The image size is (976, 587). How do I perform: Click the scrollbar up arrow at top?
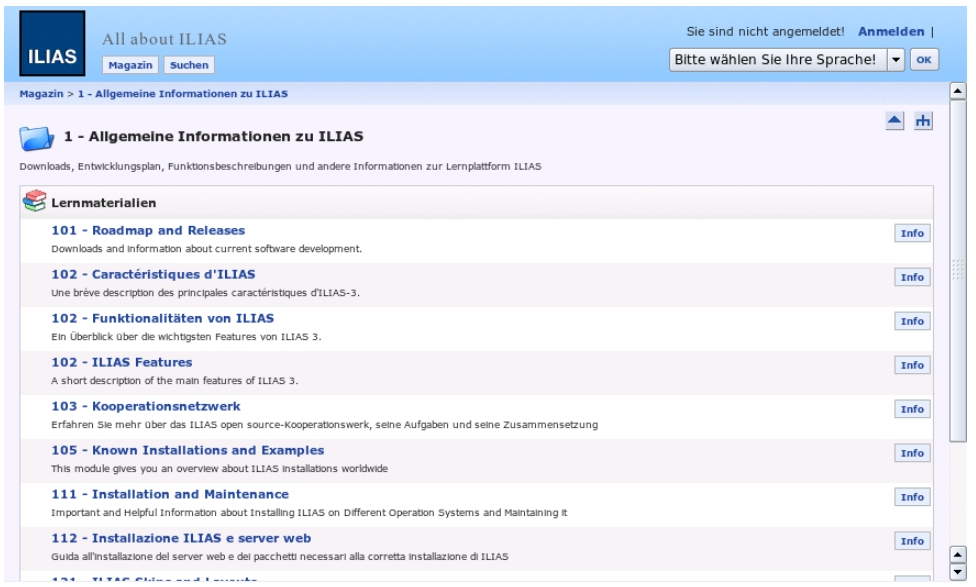(x=958, y=92)
